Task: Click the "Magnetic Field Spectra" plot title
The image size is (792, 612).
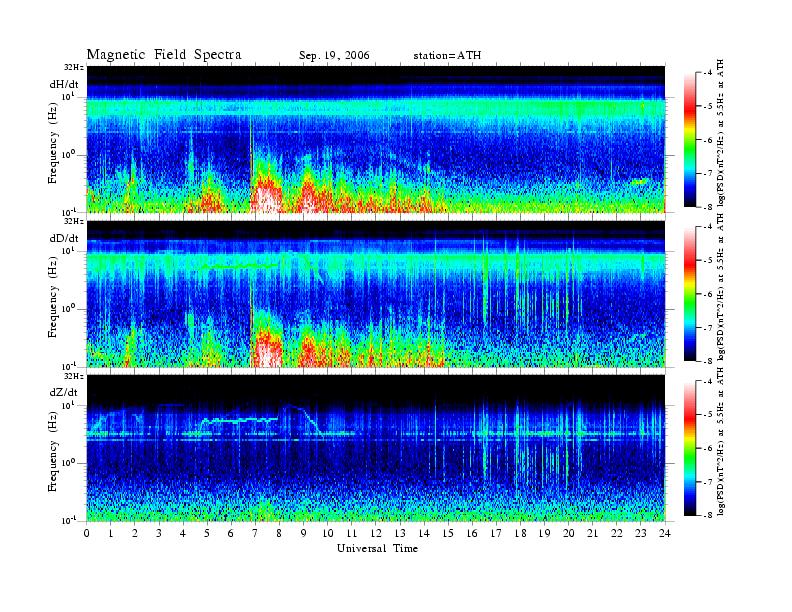Action: [164, 55]
